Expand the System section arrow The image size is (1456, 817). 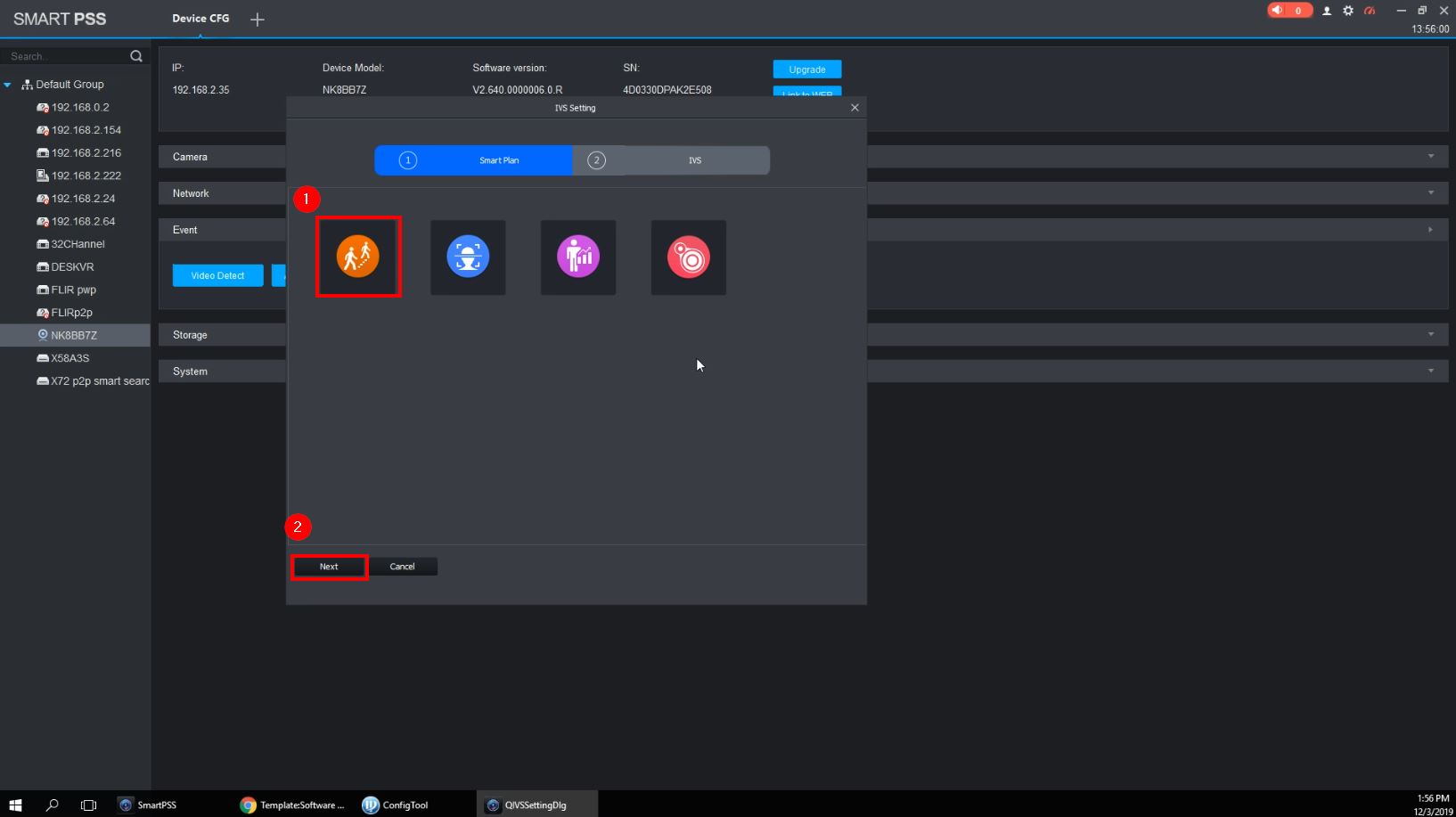point(1431,372)
